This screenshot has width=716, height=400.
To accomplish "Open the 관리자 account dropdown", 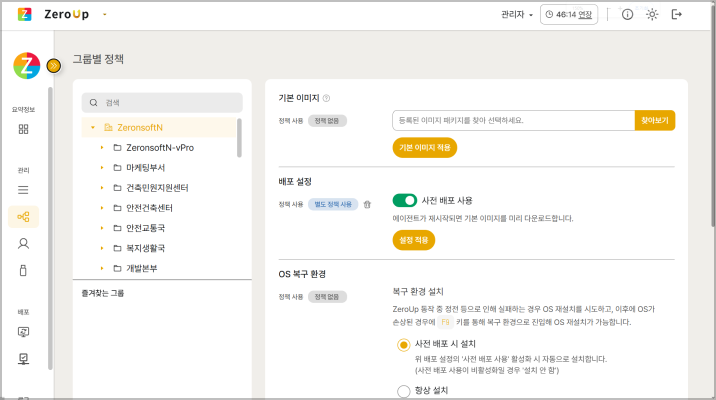I will tap(517, 15).
